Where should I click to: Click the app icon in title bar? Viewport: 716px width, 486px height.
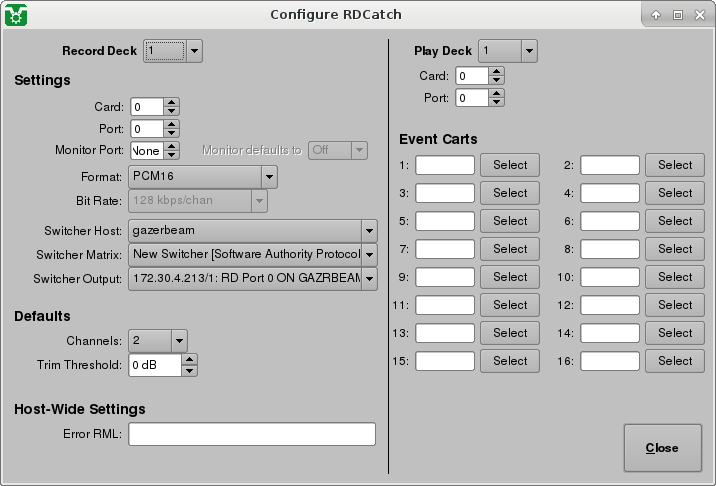(x=16, y=15)
